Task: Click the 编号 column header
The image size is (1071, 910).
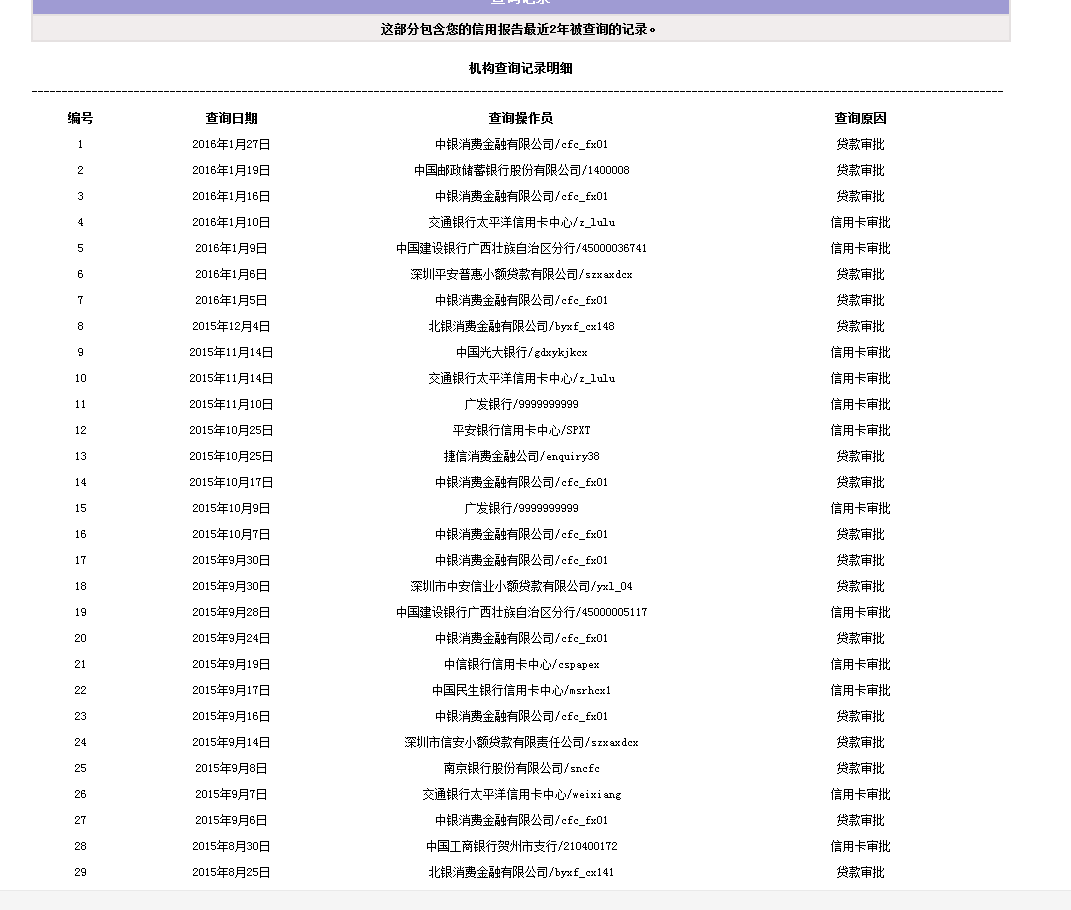Action: coord(80,117)
